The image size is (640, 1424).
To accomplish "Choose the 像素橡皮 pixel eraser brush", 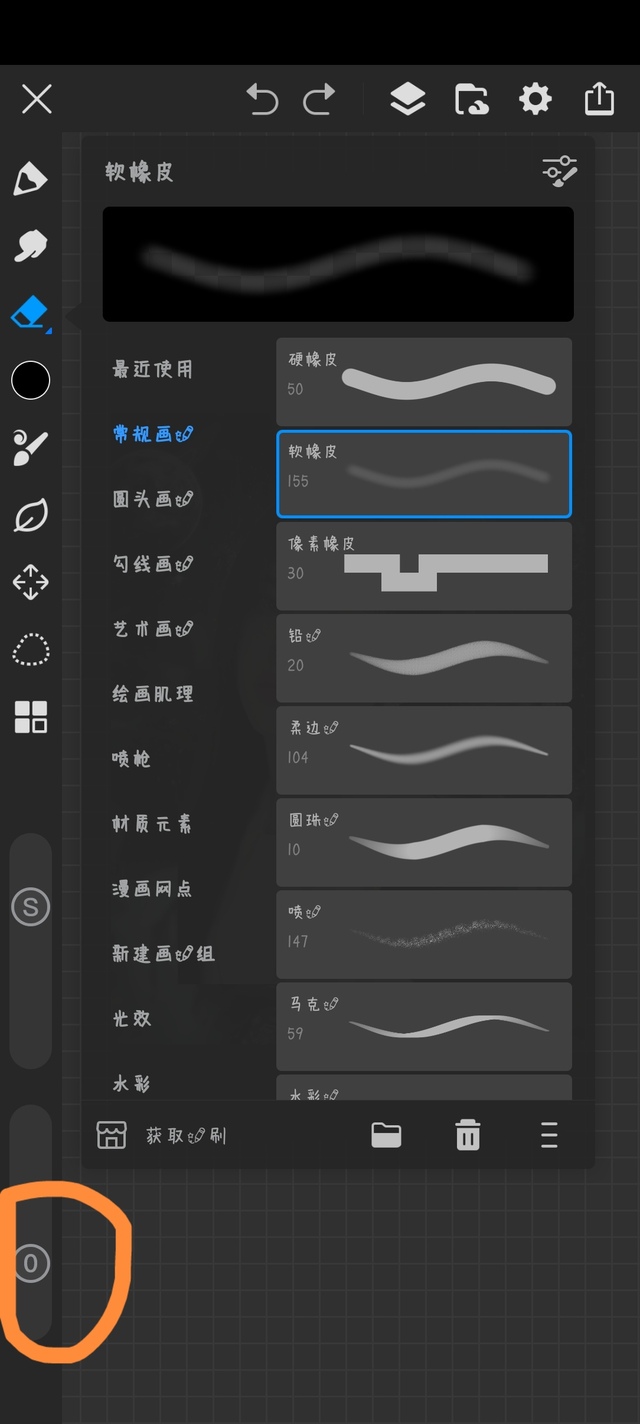I will [423, 565].
